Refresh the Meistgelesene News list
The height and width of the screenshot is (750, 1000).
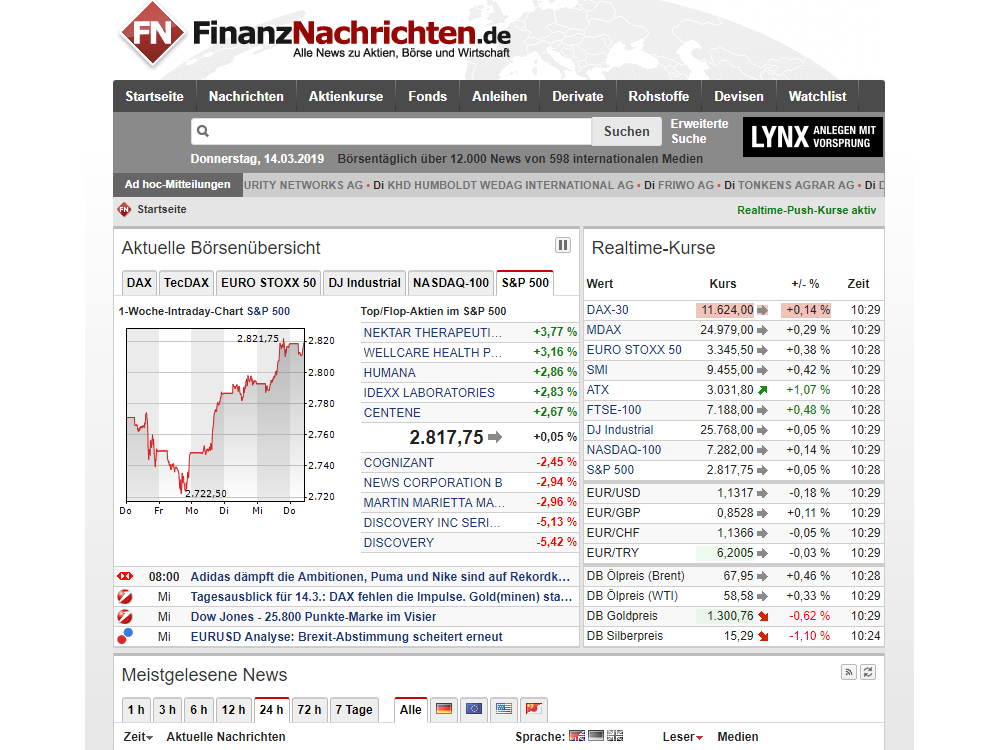point(868,672)
